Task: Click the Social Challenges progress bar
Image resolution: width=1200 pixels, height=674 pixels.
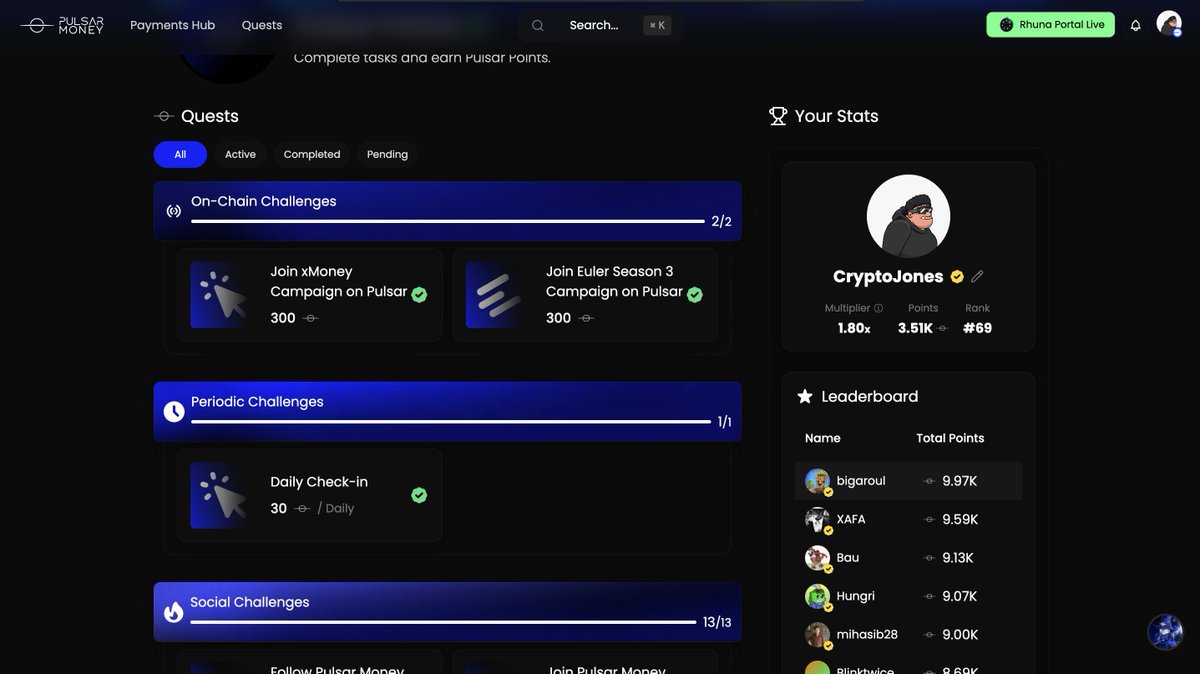Action: 443,622
